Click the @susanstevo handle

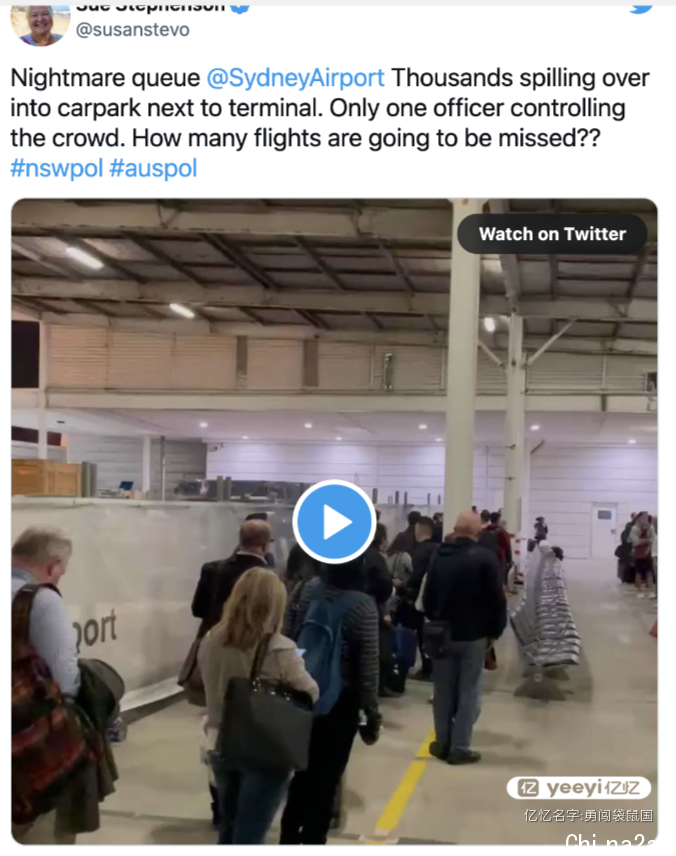(x=133, y=29)
